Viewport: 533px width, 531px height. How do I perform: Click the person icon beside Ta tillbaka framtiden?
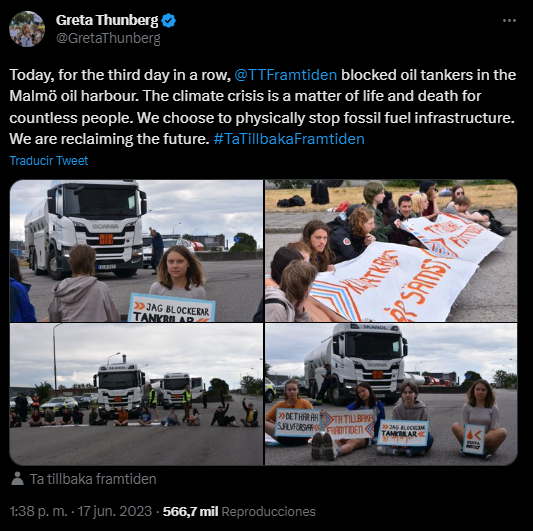click(x=17, y=478)
